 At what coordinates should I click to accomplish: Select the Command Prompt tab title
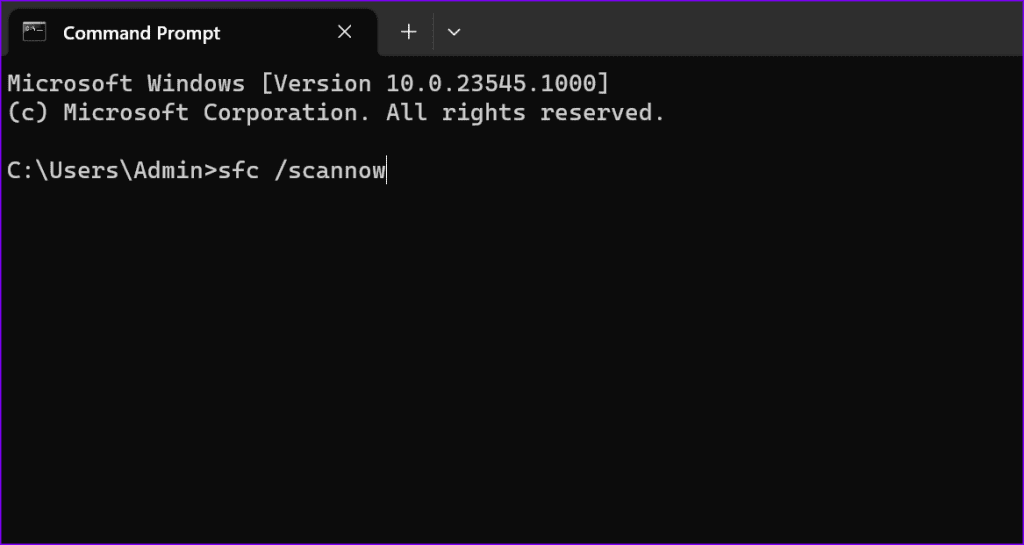click(x=141, y=33)
